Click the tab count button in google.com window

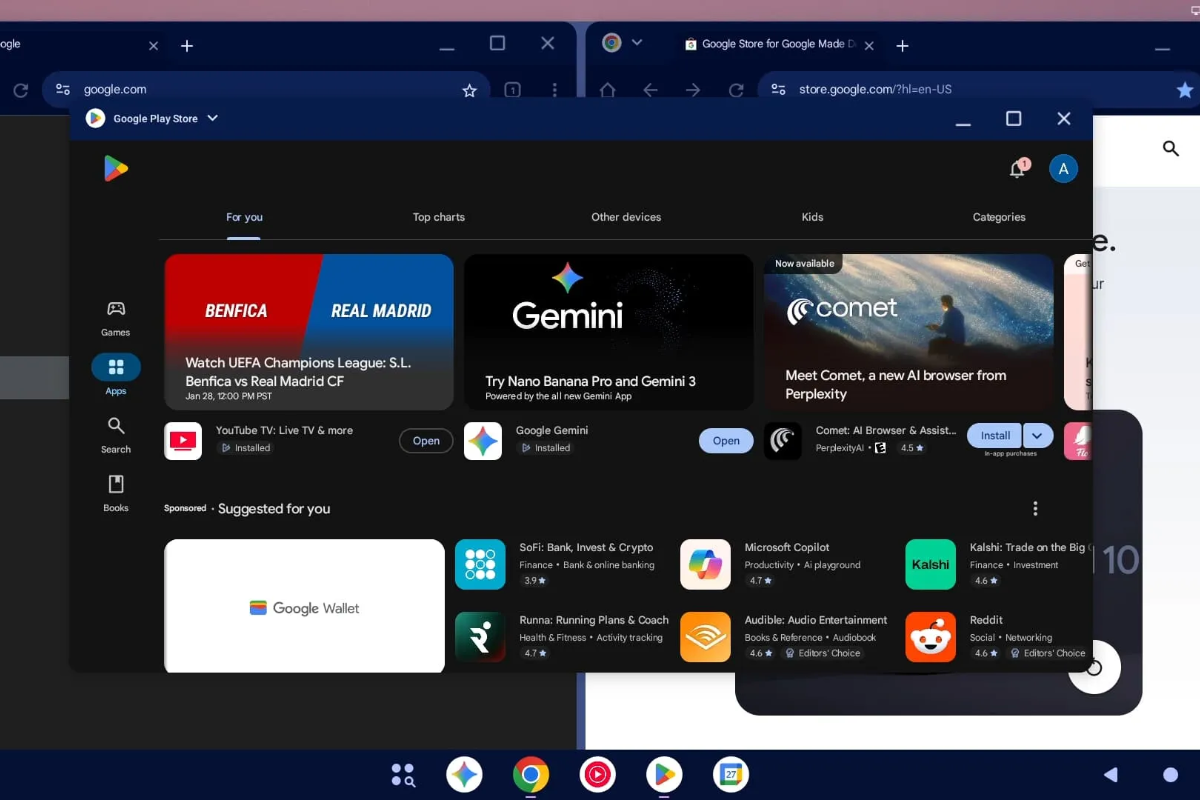[512, 90]
